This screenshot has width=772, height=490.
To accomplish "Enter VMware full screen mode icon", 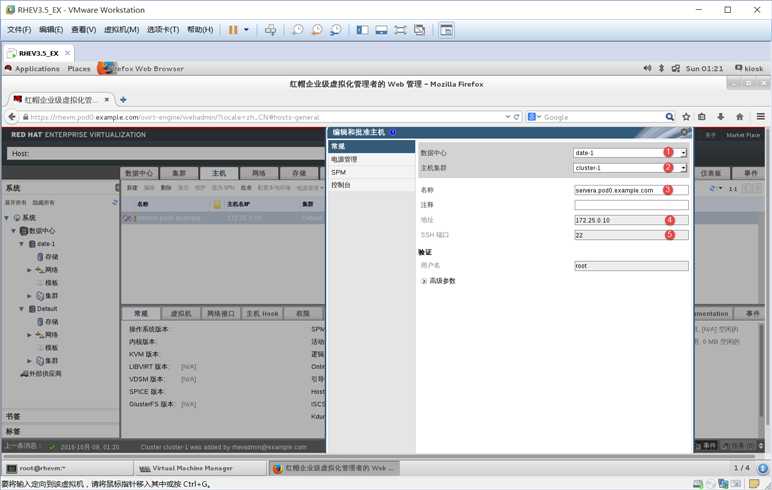I will pyautogui.click(x=400, y=30).
